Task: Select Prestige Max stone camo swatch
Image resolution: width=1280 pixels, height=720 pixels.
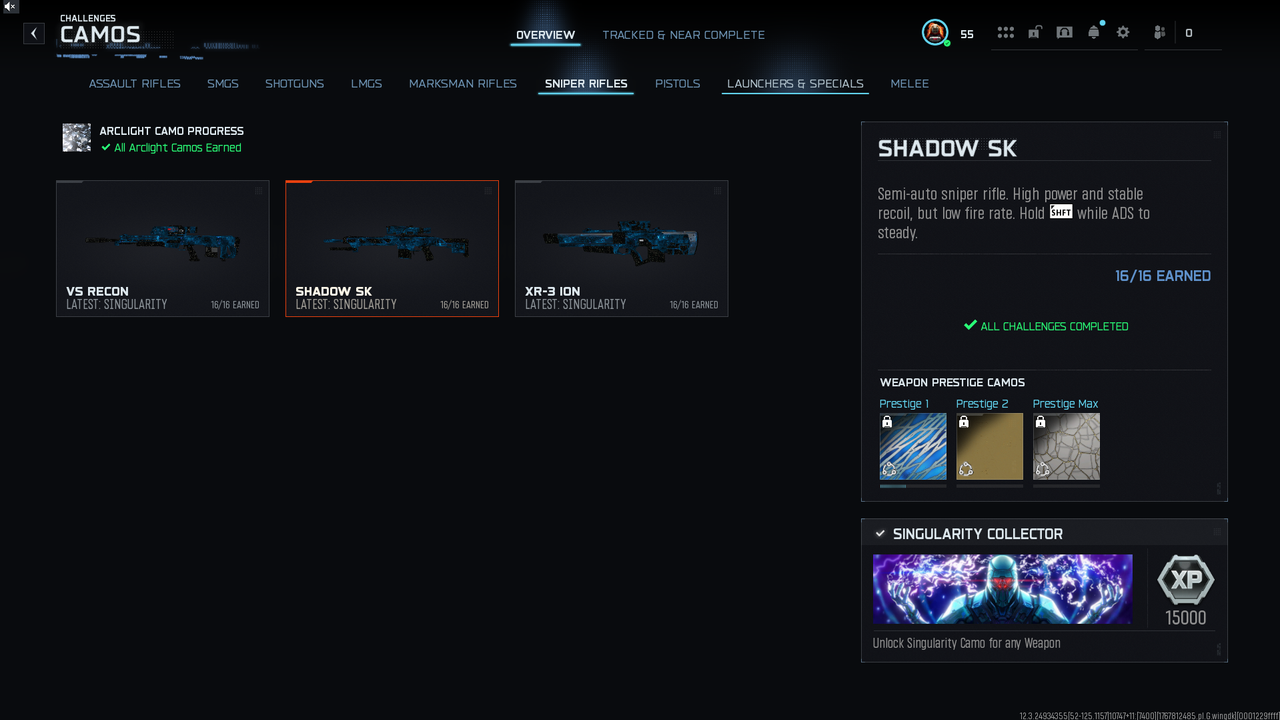Action: (x=1066, y=446)
